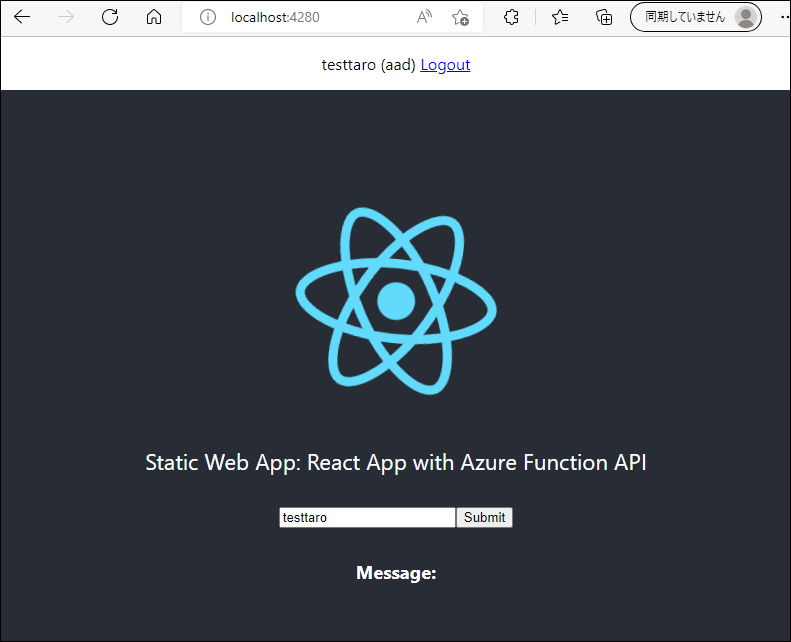Click the Logout link
791x642 pixels.
[x=445, y=65]
